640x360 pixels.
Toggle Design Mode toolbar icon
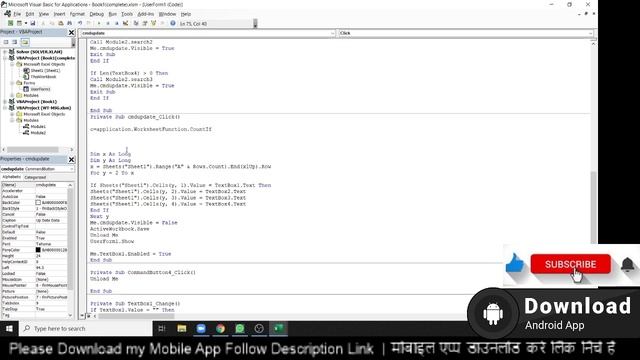pos(126,23)
